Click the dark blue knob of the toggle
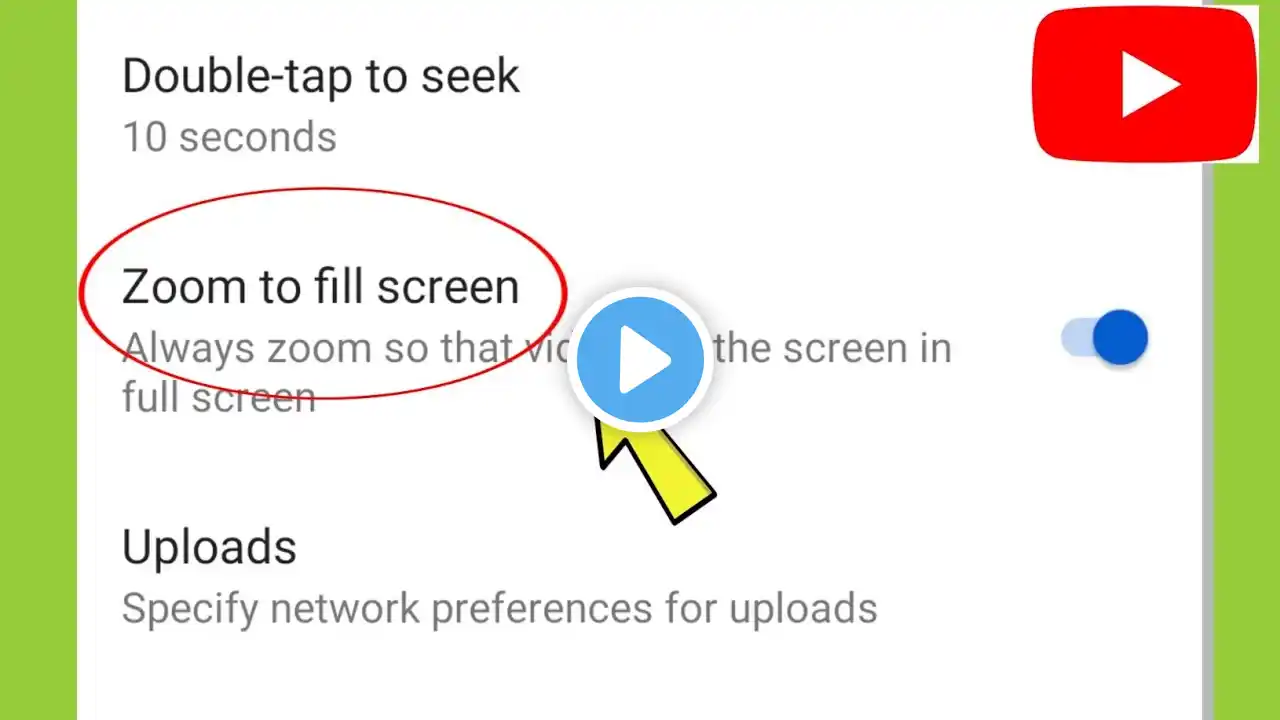The image size is (1280, 720). [x=1120, y=337]
